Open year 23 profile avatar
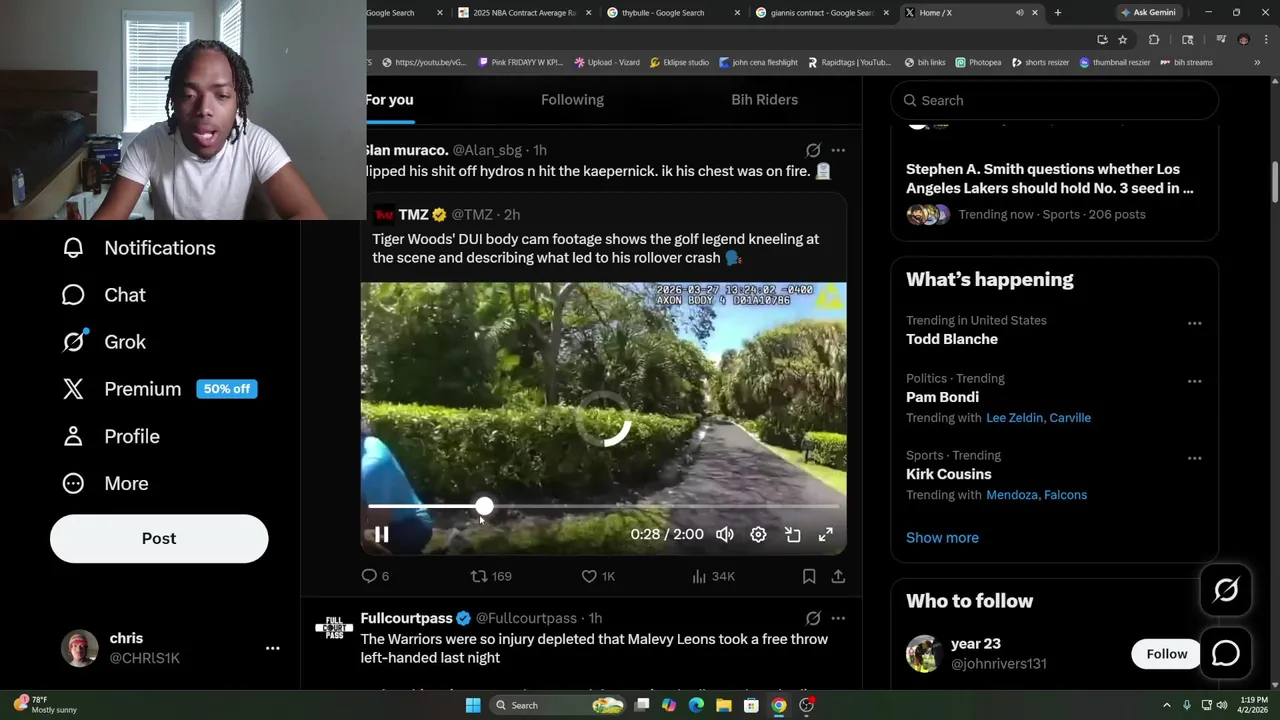 click(924, 654)
